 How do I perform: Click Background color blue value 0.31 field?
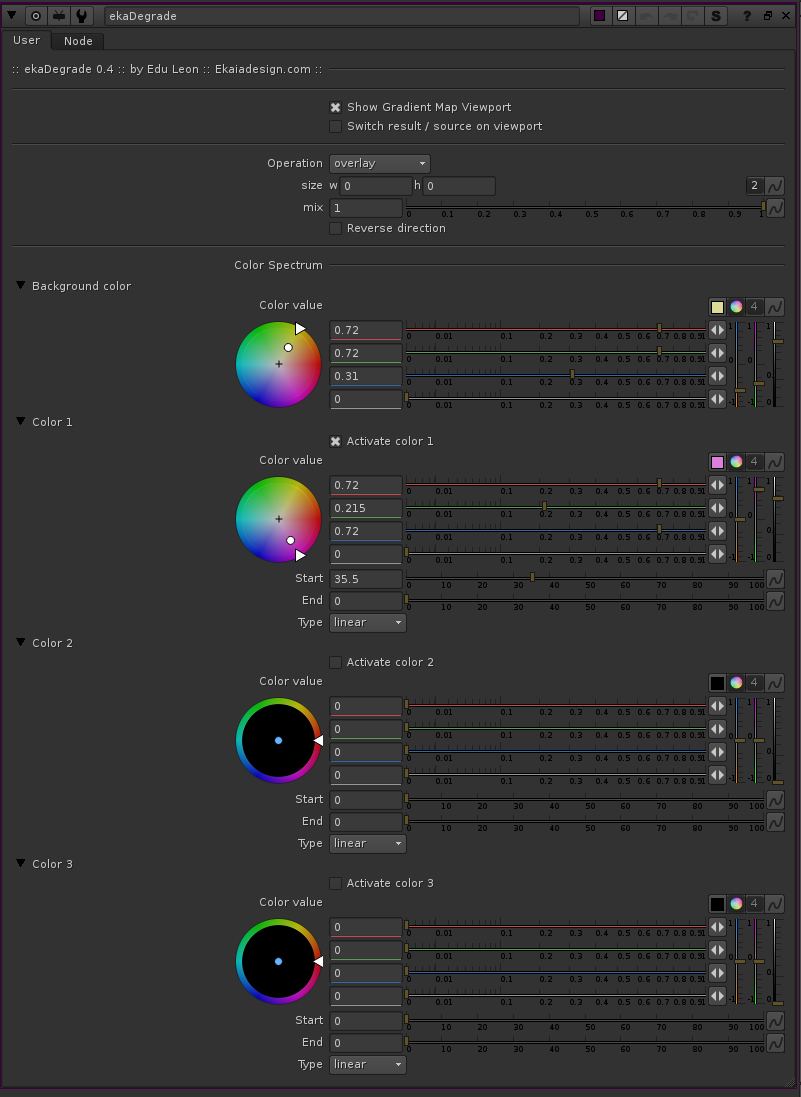point(366,376)
